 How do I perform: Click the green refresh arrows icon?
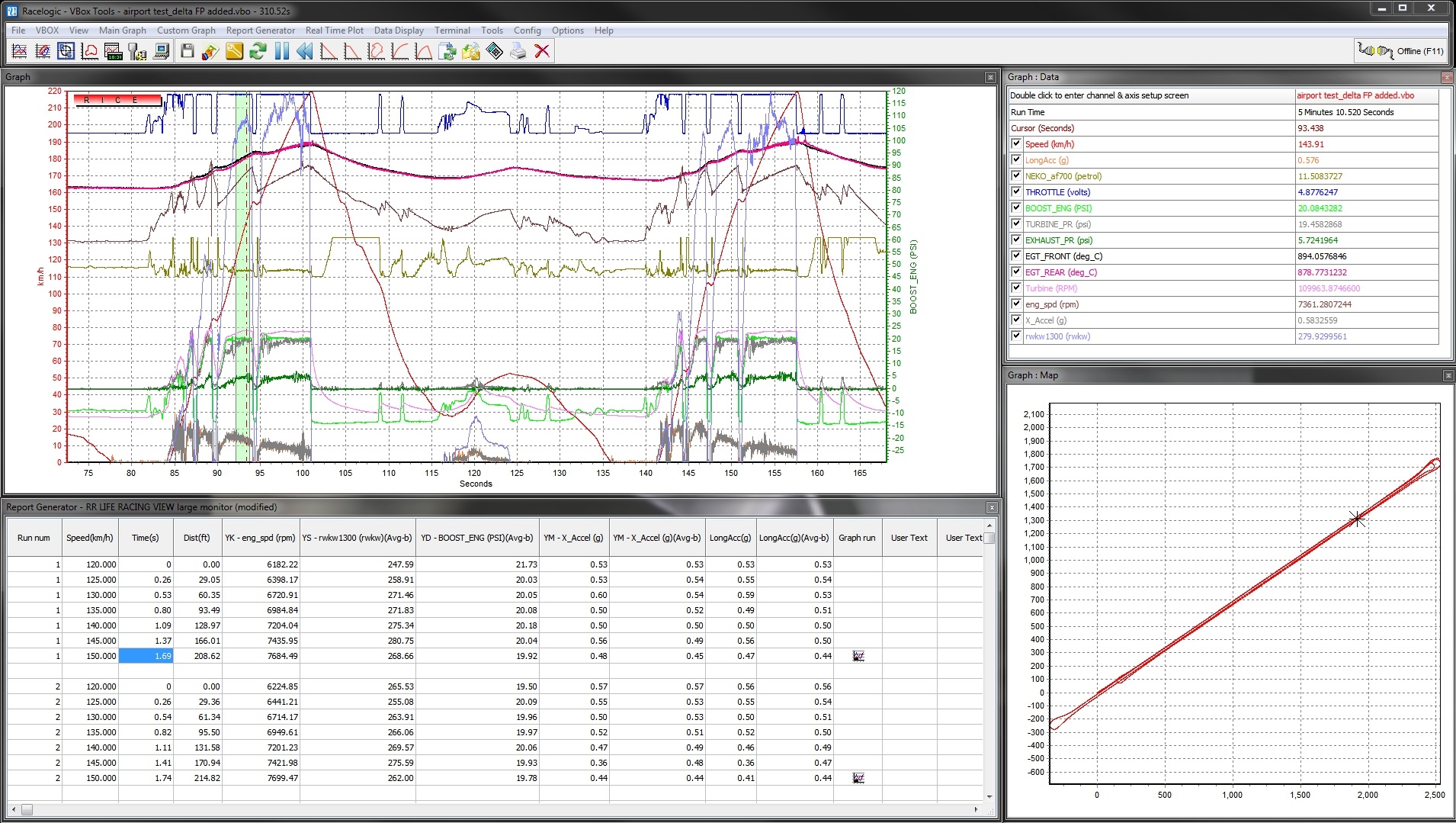(x=258, y=51)
